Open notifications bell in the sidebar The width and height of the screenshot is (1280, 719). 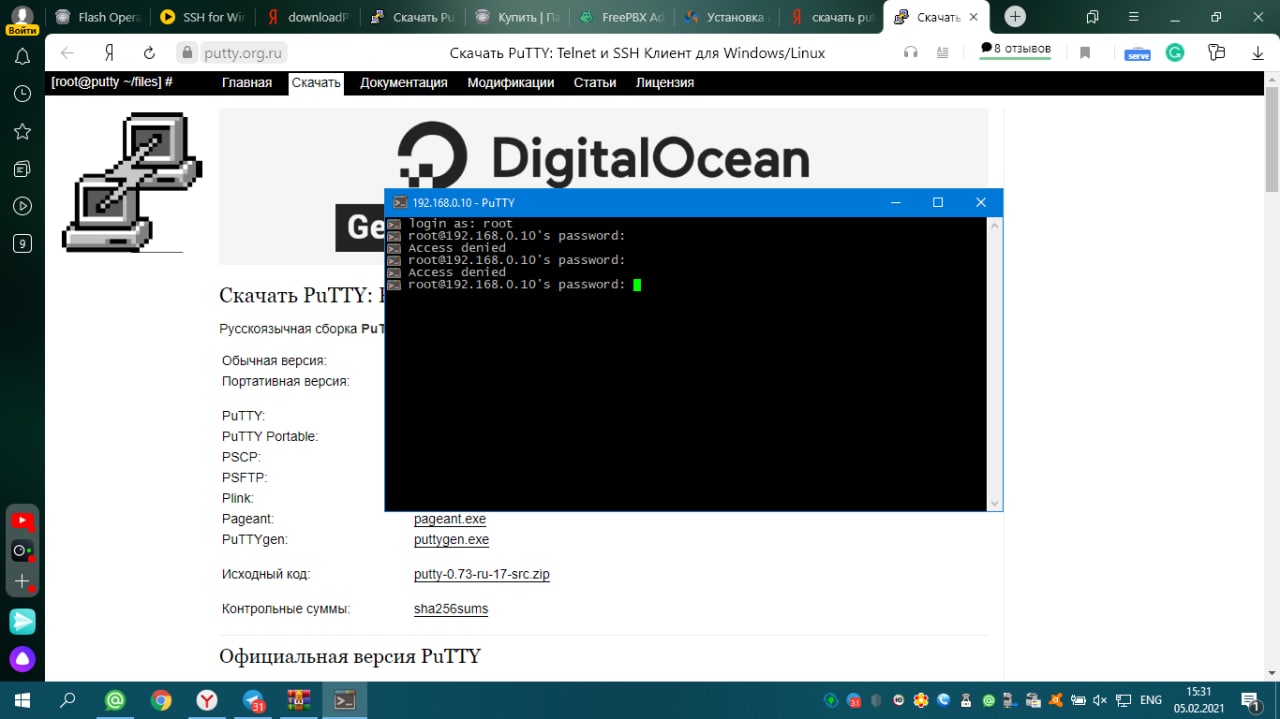click(x=22, y=57)
